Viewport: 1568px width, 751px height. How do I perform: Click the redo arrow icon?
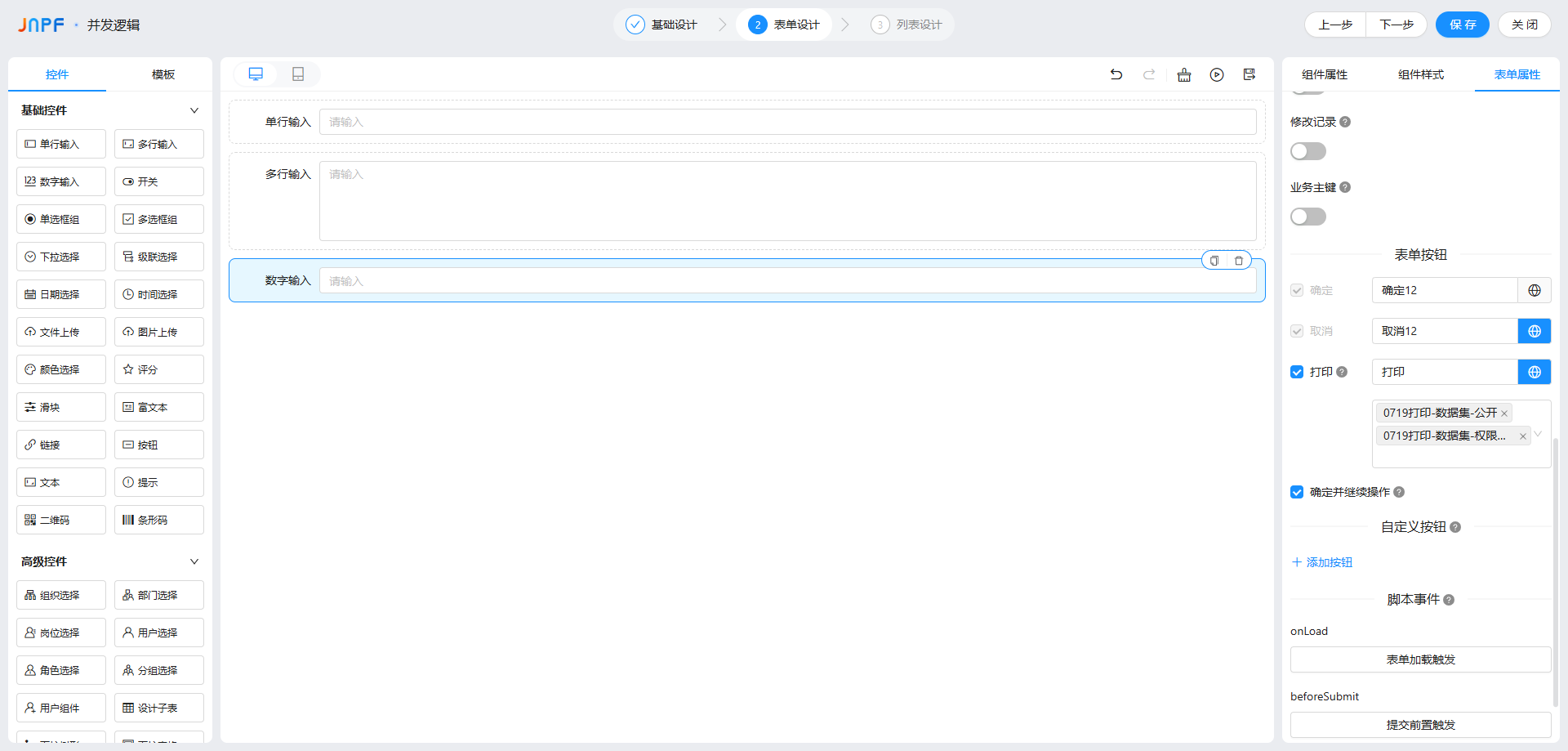click(x=1149, y=74)
